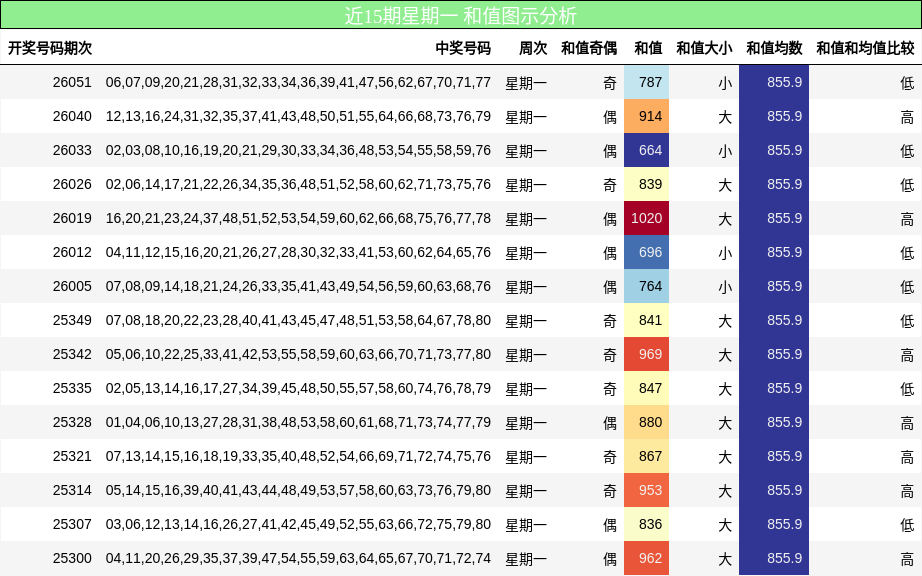Viewport: 922px width, 576px height.
Task: Click the red 1020 sum value cell
Action: [x=646, y=217]
